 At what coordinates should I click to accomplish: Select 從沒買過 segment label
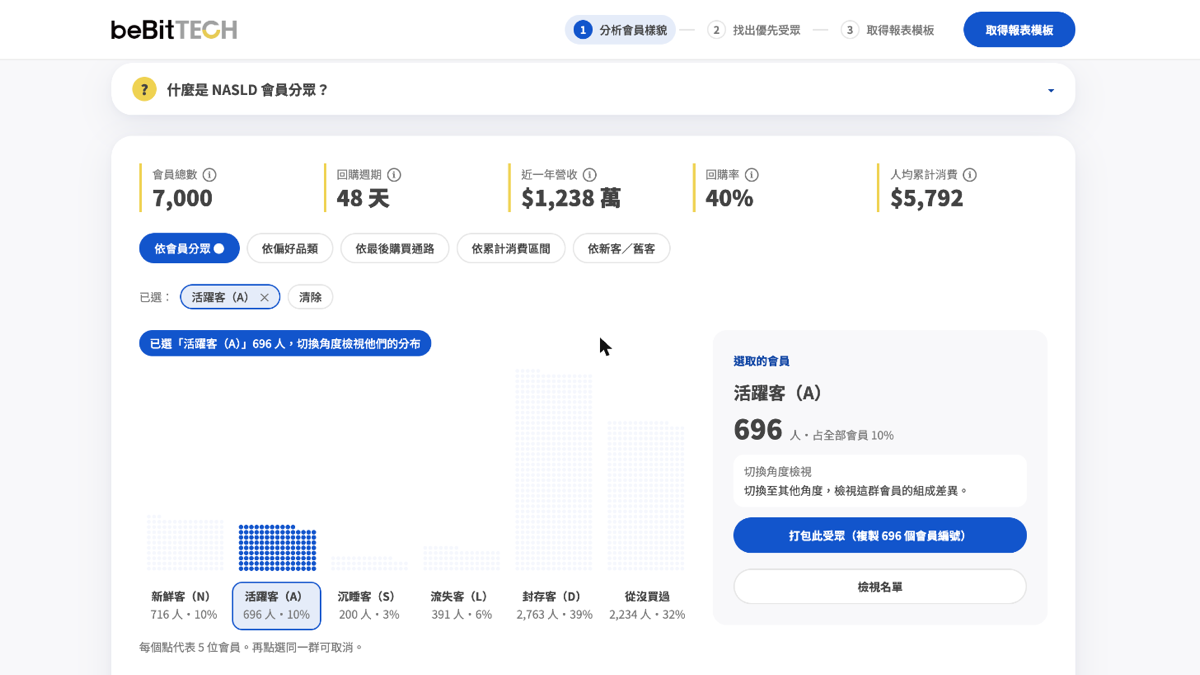[647, 605]
